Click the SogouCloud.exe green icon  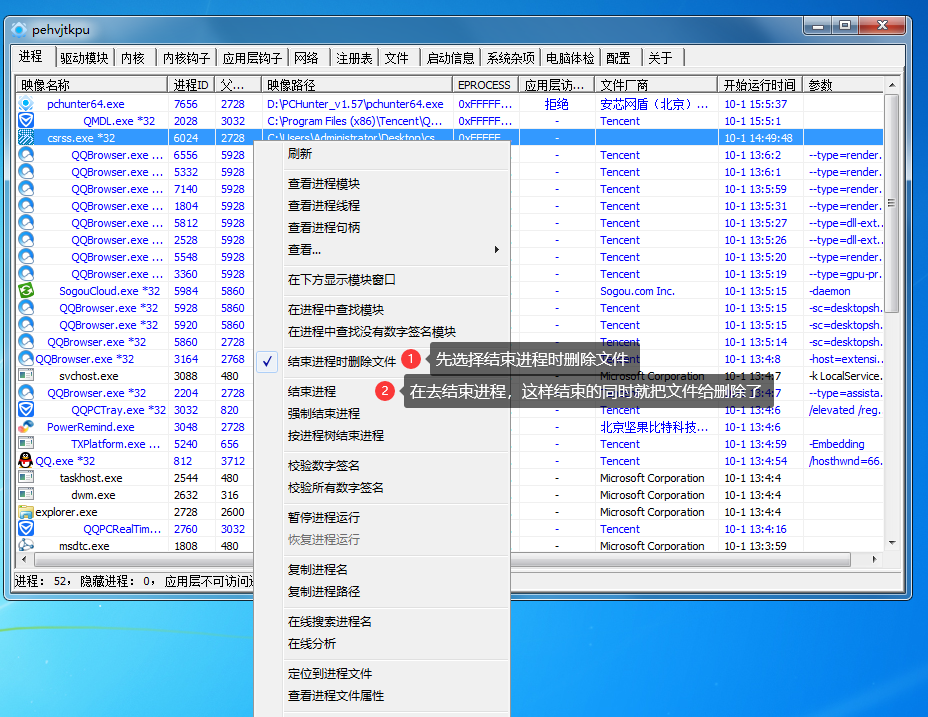click(x=26, y=291)
